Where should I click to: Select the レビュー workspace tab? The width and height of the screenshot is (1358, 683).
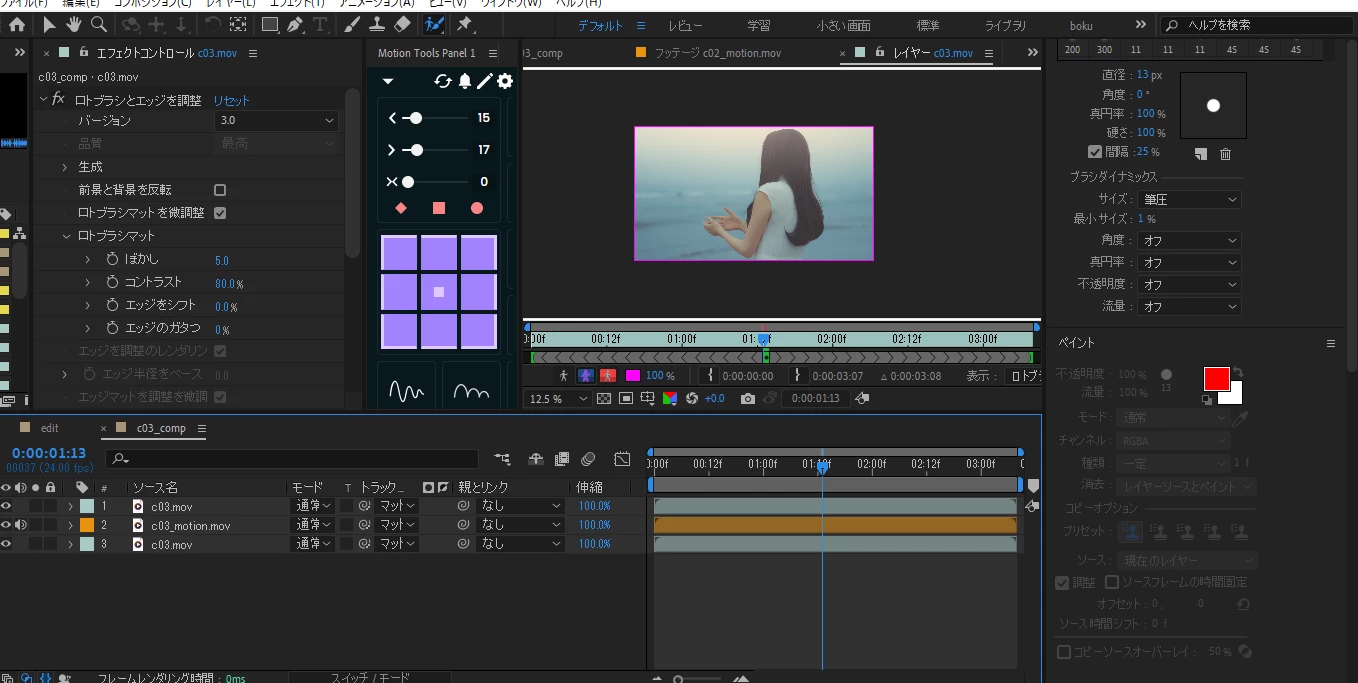coord(685,25)
